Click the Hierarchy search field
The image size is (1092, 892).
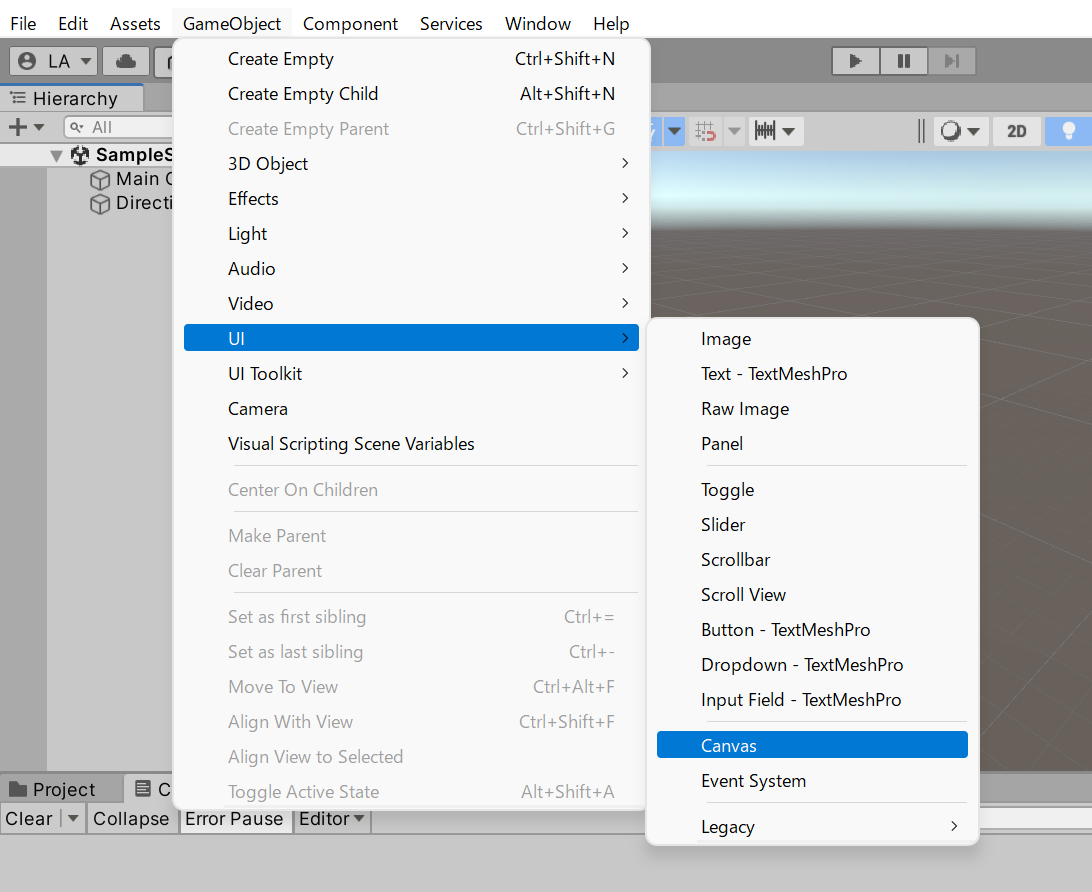[120, 127]
